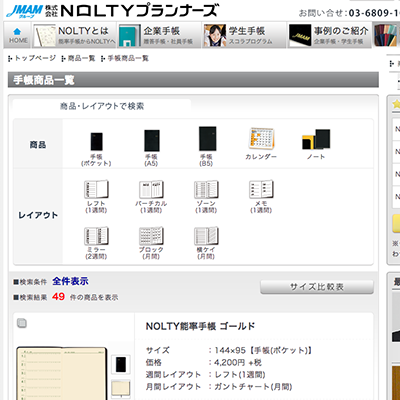Open the NOLTYとは menu item

74,35
